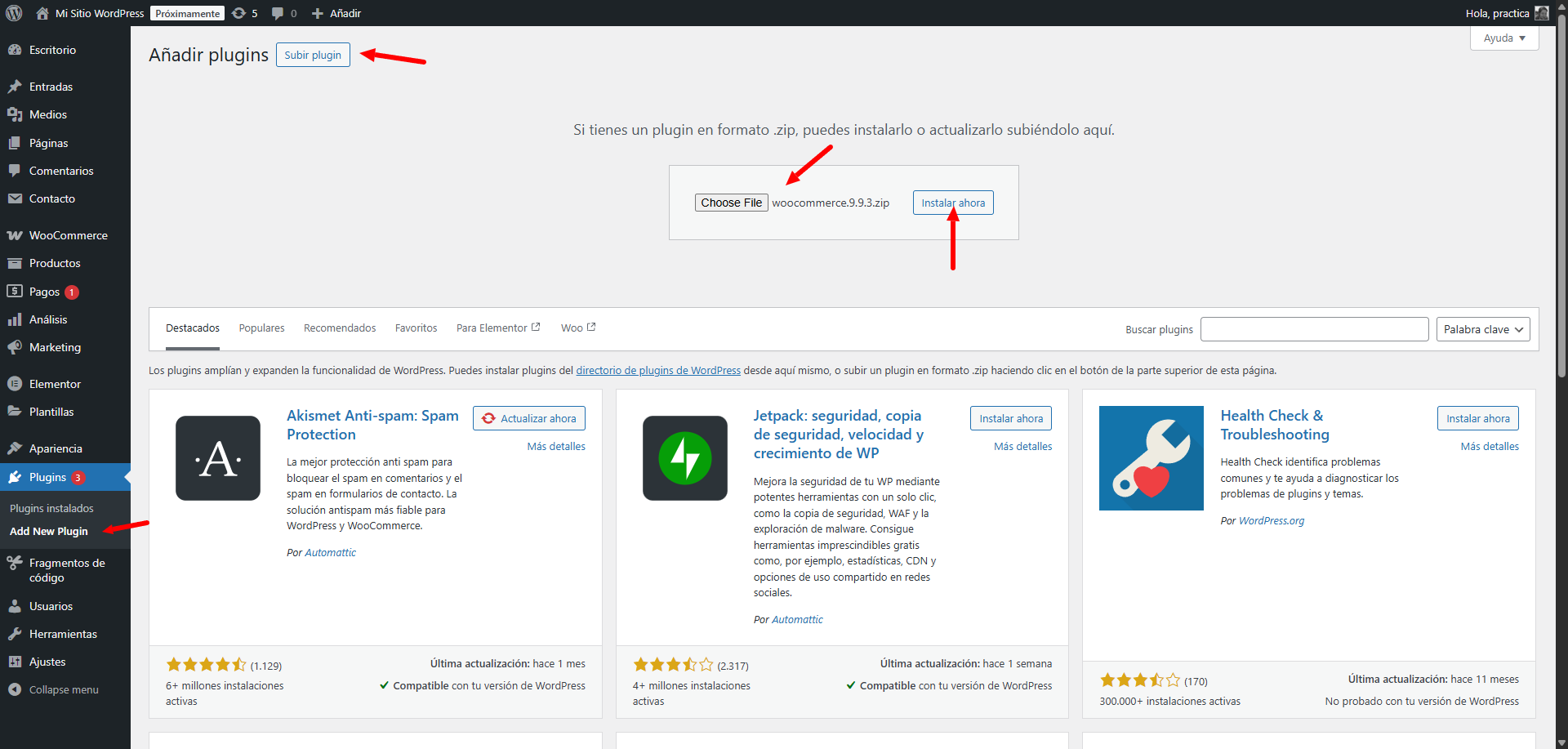This screenshot has width=1568, height=749.
Task: Click the Apariencia brush icon
Action: click(x=15, y=448)
